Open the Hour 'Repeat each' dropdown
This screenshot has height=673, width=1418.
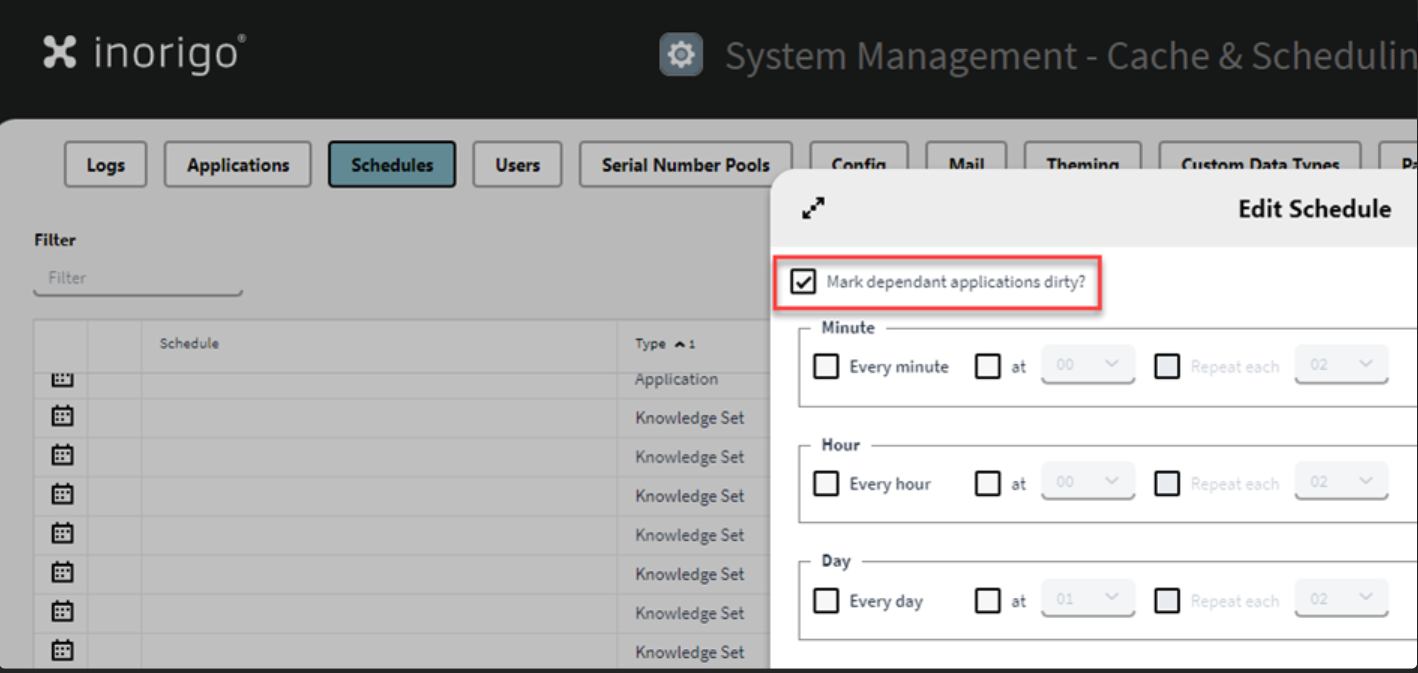coord(1341,482)
